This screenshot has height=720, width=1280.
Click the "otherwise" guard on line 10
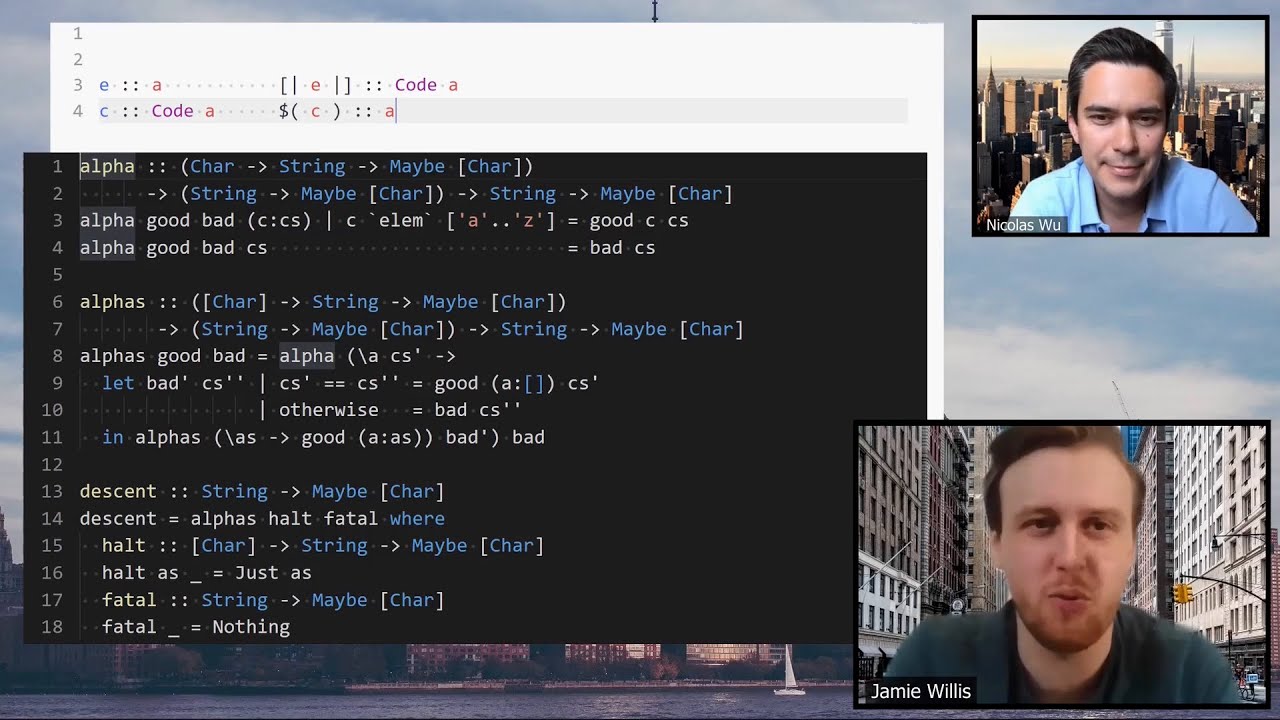329,410
